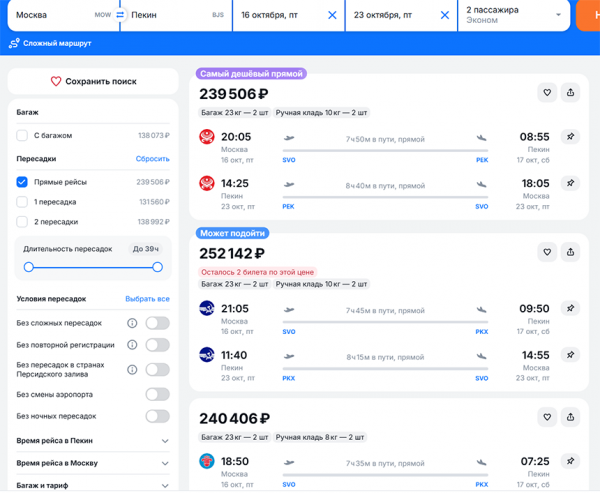Open the 2 пассажира Эконом dropdown
Screen dimensions: 600x493
pyautogui.click(x=514, y=15)
